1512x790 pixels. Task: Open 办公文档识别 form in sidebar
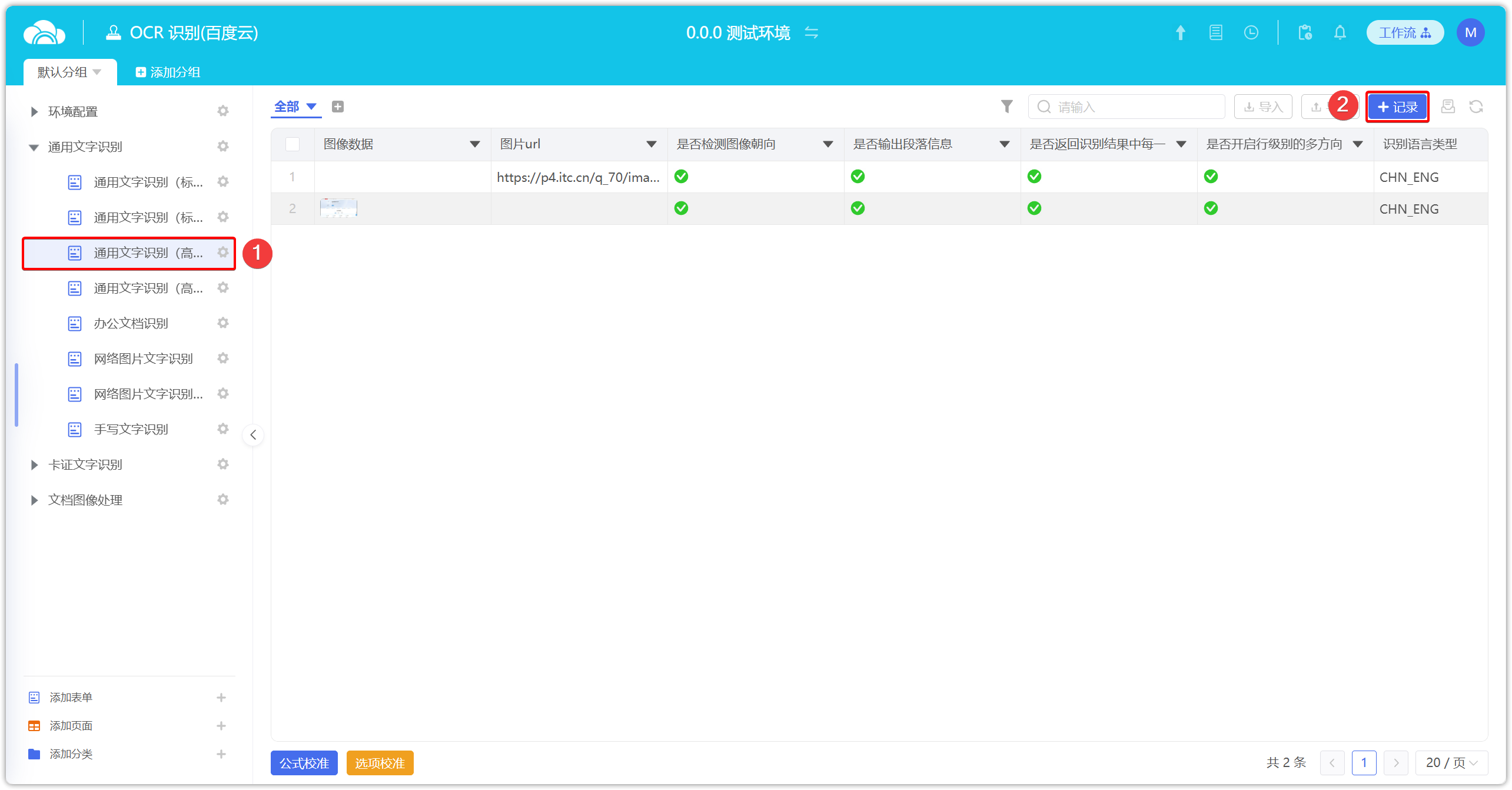pyautogui.click(x=131, y=323)
